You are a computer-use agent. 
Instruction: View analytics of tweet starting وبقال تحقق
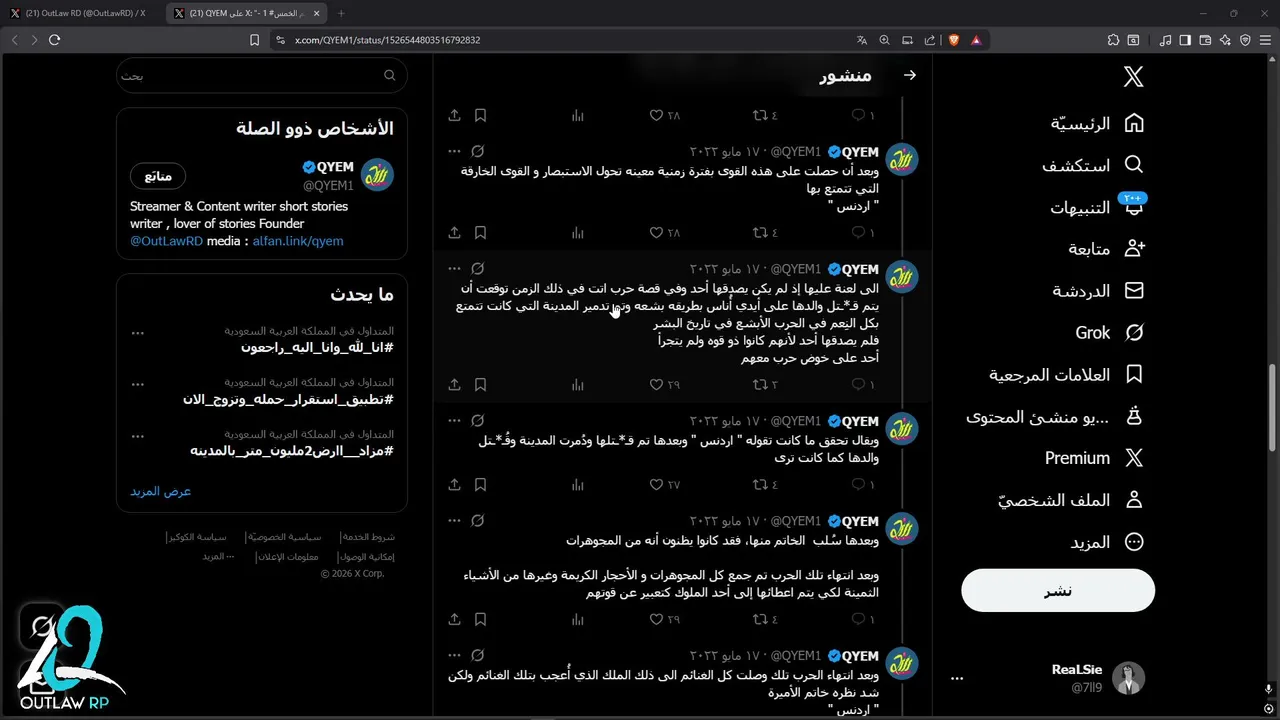pyautogui.click(x=577, y=484)
